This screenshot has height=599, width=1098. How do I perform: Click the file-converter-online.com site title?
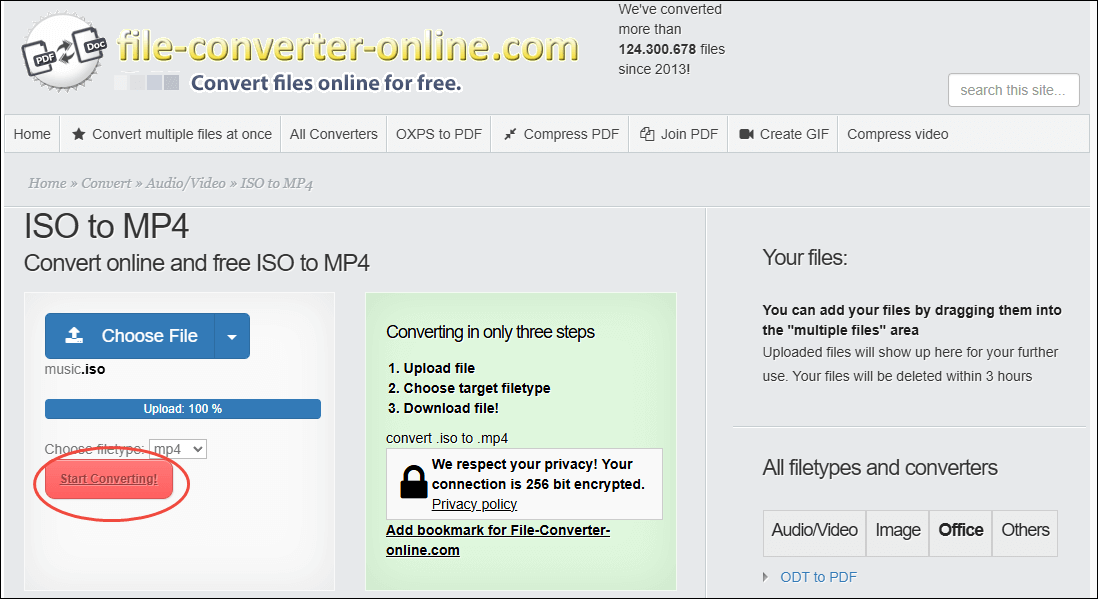pos(347,47)
